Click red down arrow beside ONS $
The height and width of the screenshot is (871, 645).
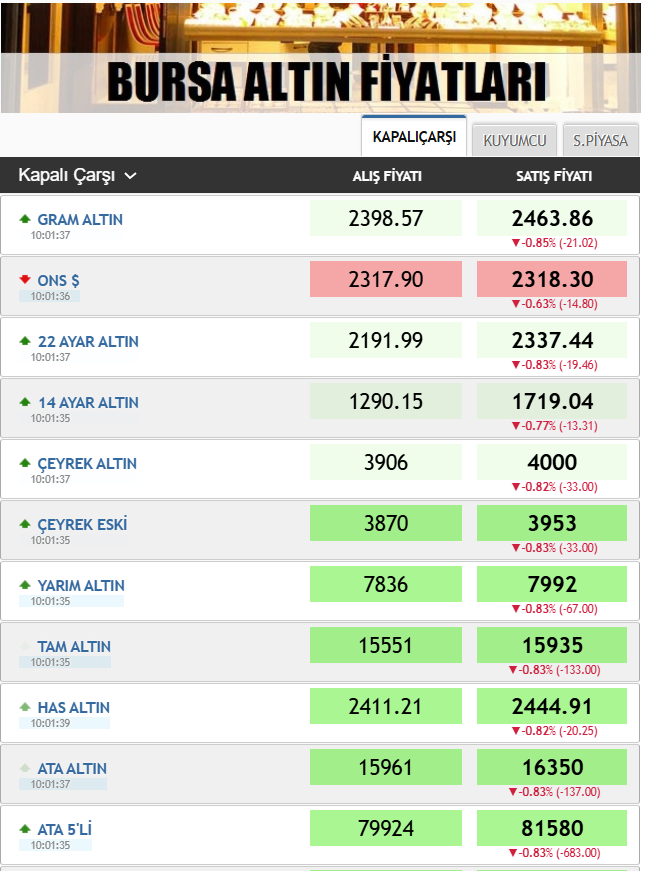click(x=25, y=280)
